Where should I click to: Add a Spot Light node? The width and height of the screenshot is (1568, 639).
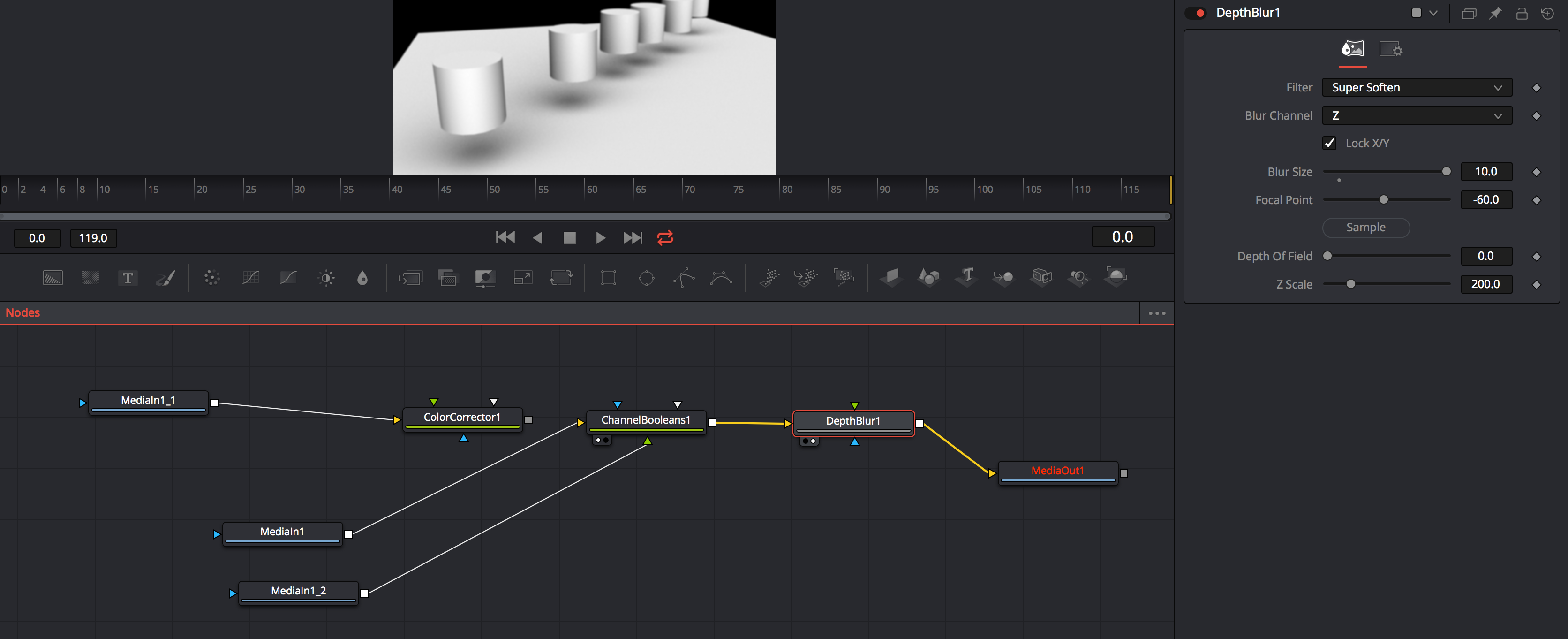point(1078,278)
